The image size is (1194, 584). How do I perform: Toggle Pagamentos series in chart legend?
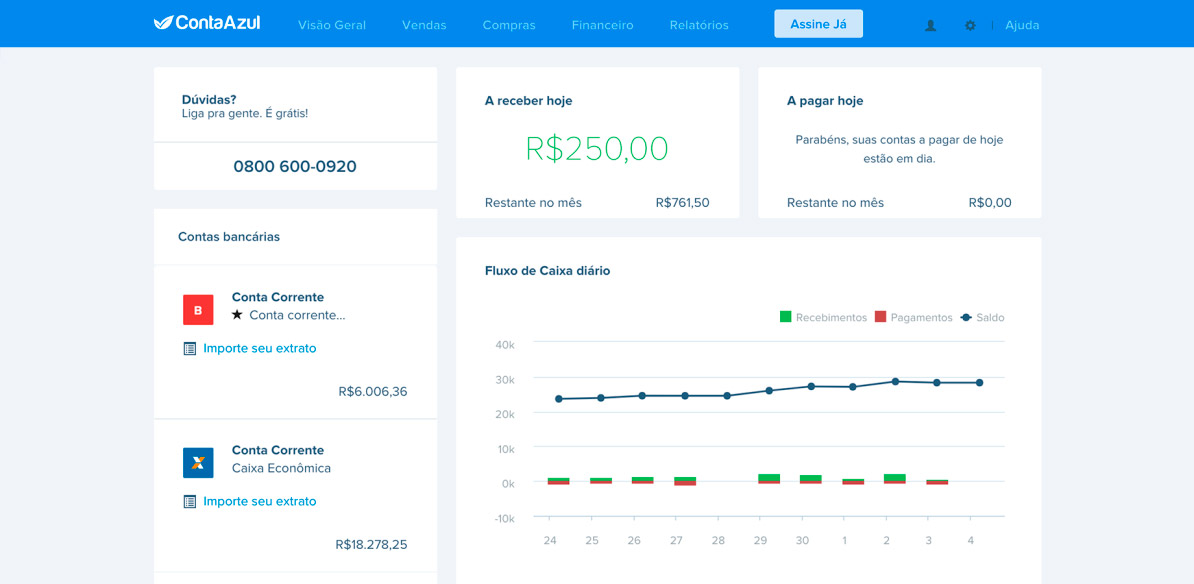pyautogui.click(x=913, y=317)
